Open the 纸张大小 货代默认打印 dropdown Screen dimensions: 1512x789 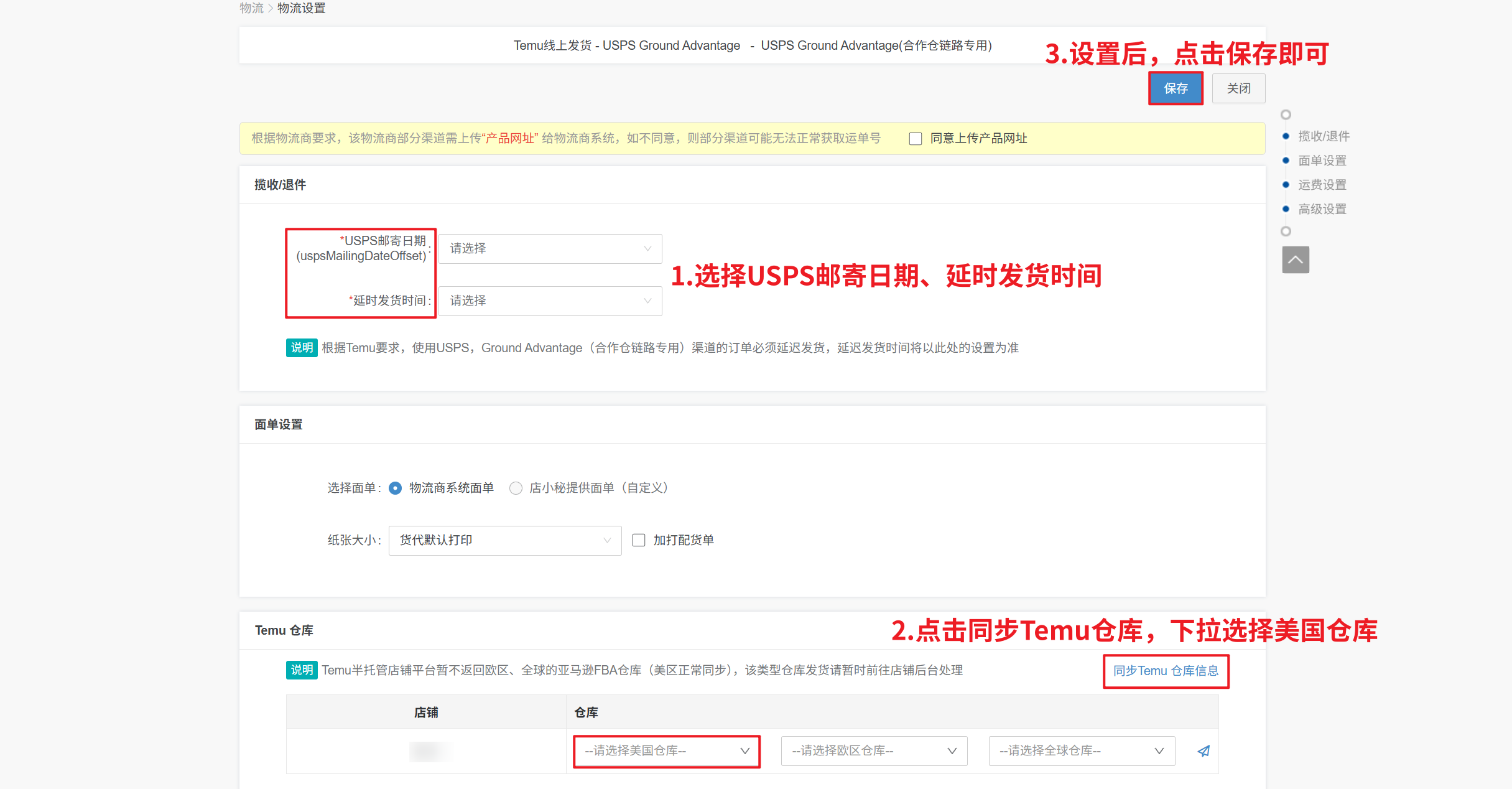coord(504,540)
